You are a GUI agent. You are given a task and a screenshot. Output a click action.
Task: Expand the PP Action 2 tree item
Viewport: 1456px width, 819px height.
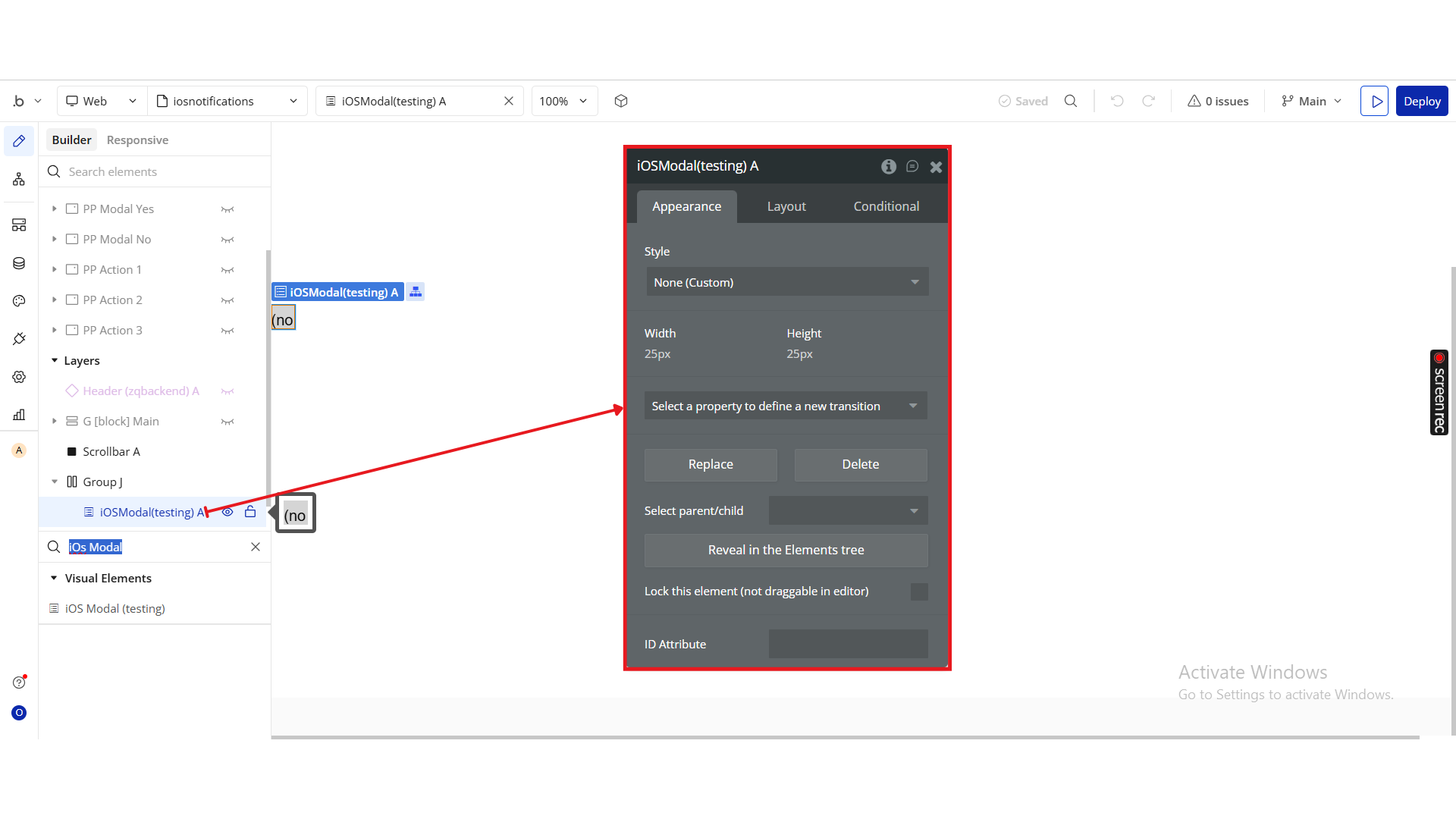click(x=55, y=300)
